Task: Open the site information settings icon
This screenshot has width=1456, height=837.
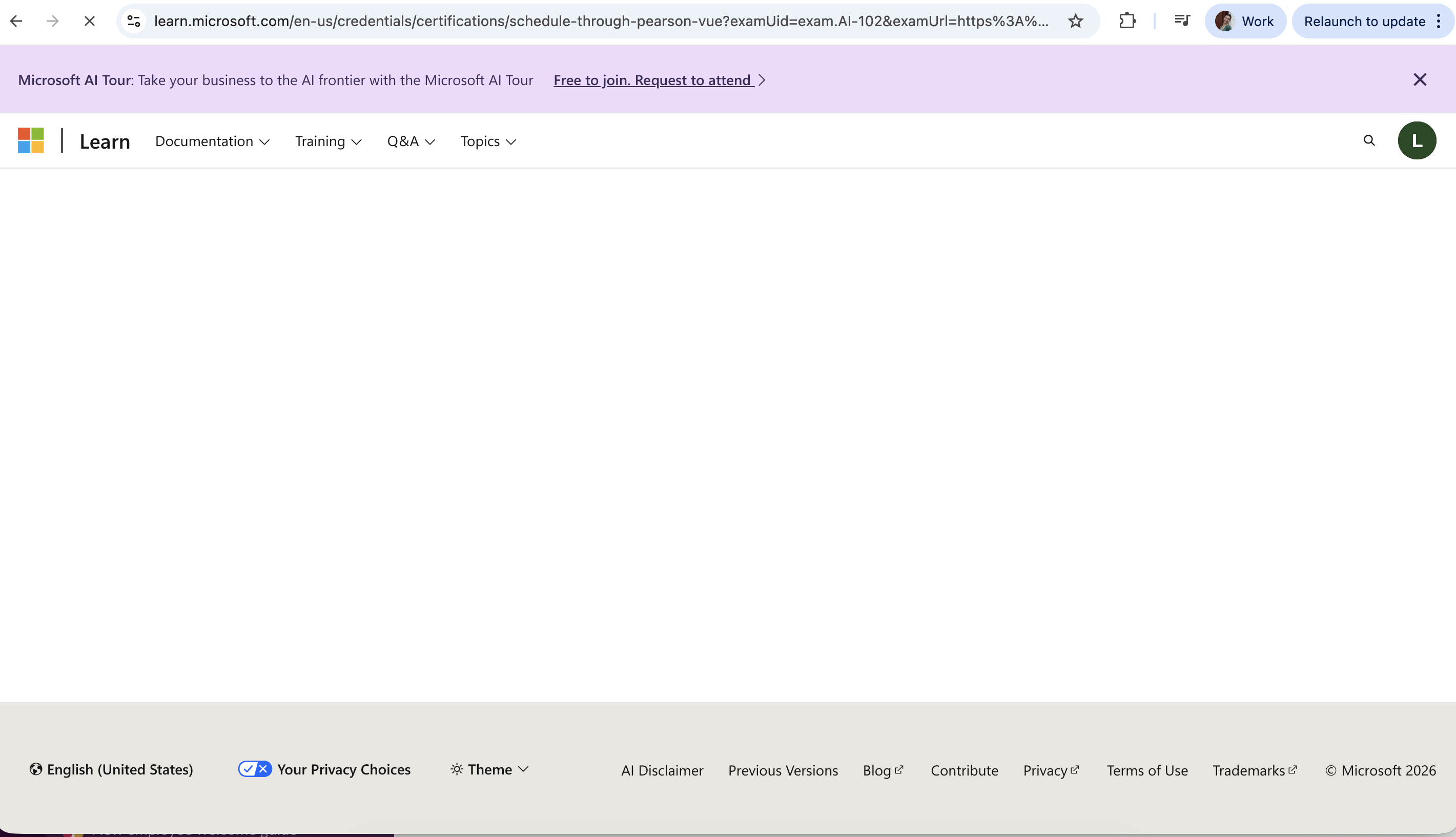Action: click(x=134, y=21)
